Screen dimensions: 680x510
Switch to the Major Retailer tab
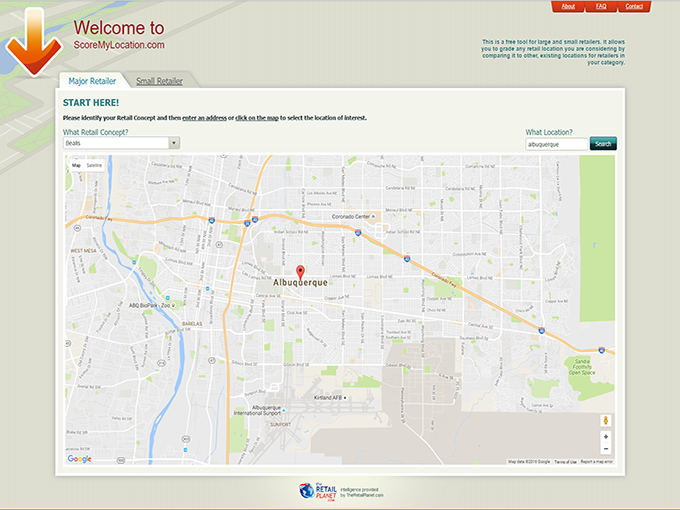92,81
